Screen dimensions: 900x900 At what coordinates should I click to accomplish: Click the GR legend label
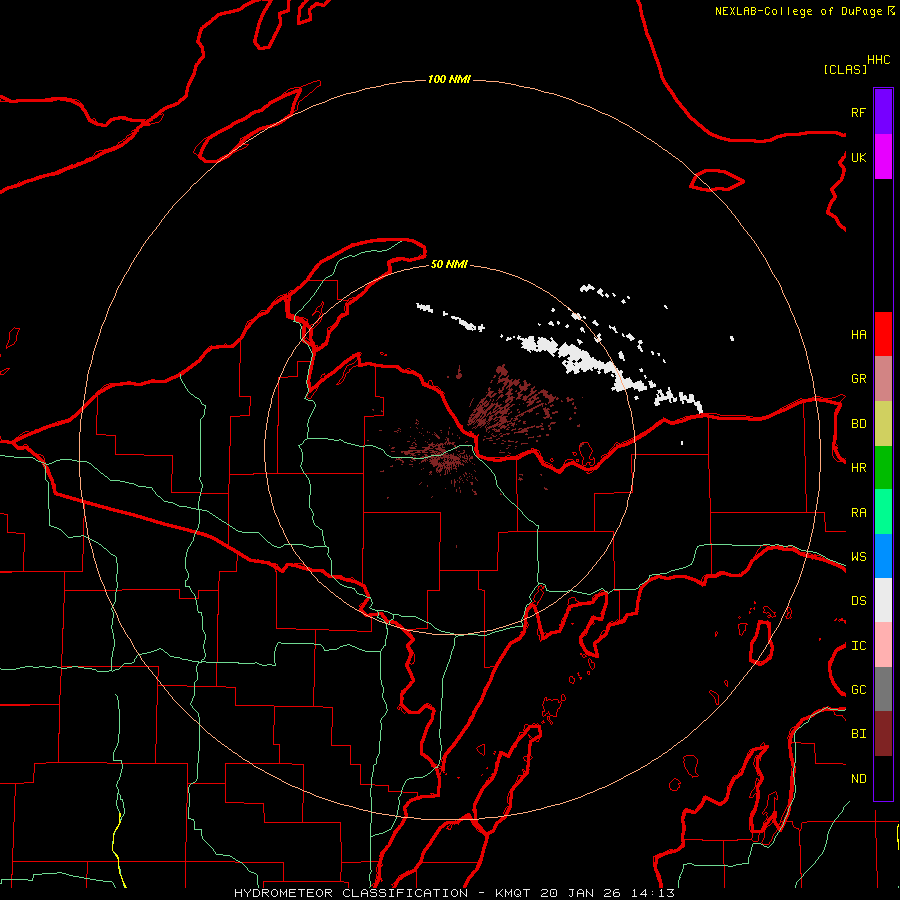click(x=858, y=379)
